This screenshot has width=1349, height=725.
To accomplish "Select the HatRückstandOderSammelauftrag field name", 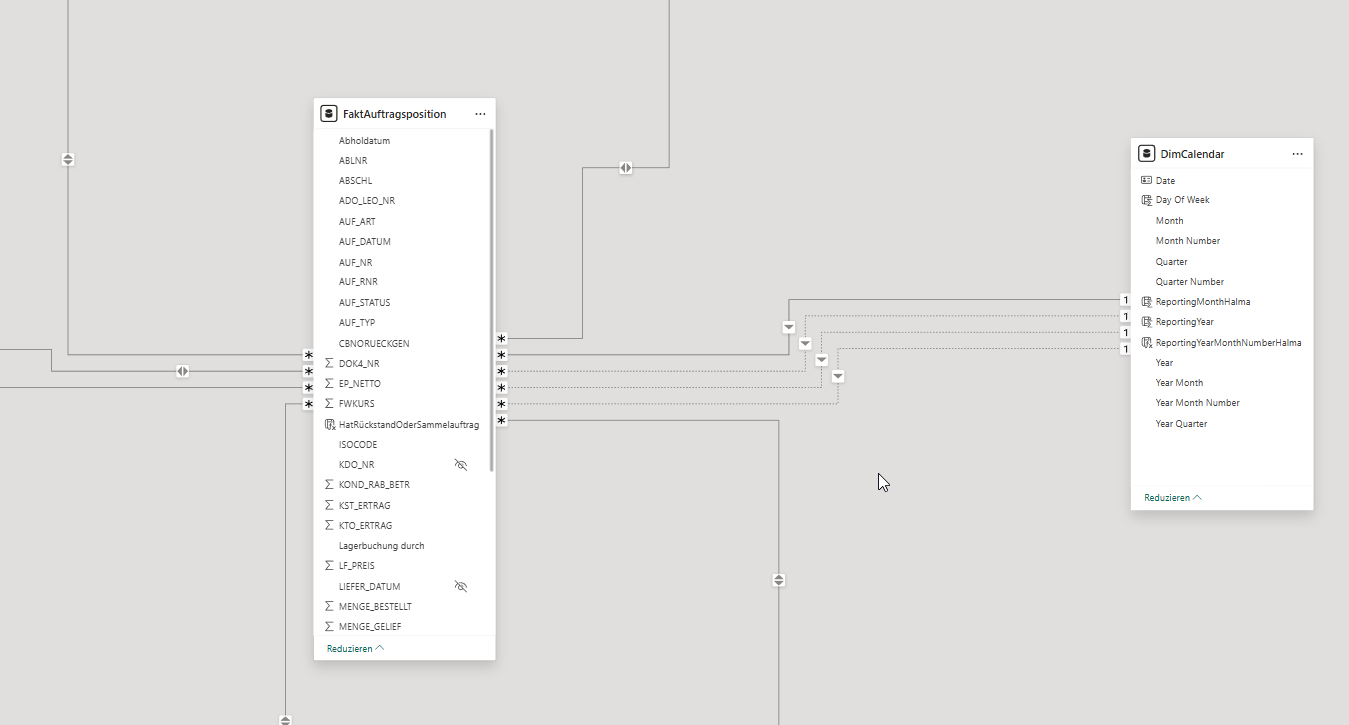I will click(x=409, y=424).
